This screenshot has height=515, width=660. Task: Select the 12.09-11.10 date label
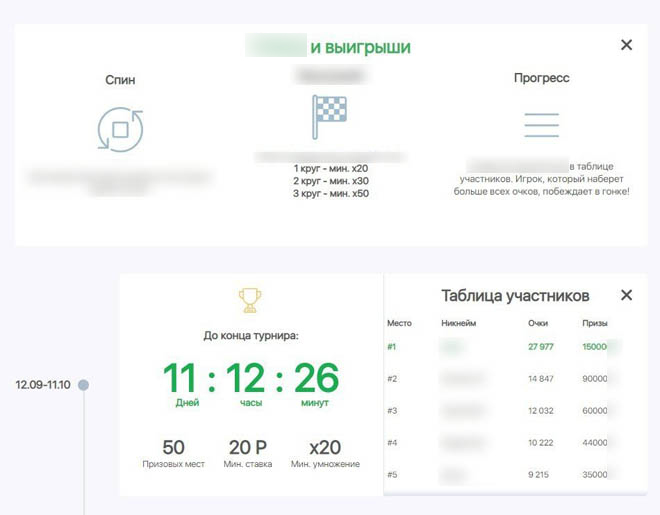pyautogui.click(x=41, y=385)
